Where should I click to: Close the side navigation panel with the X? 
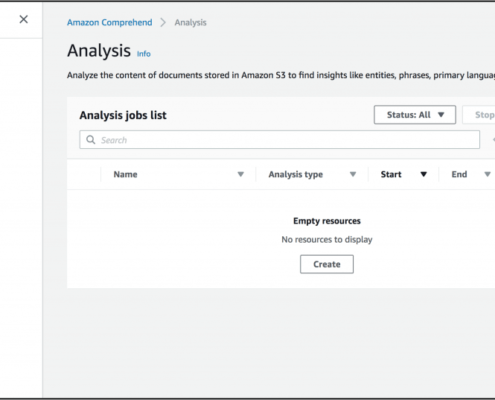24,19
